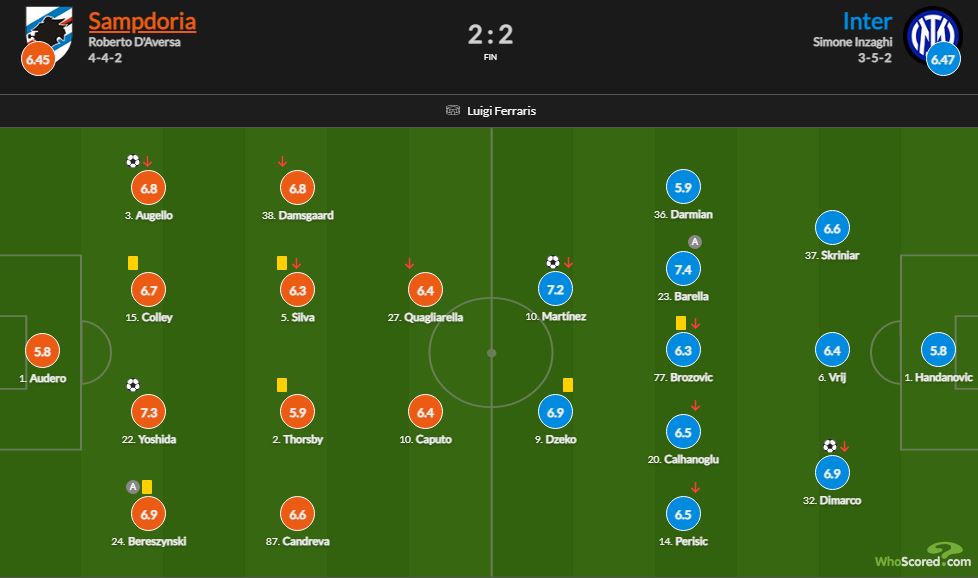Open the Inter team name link
978x578 pixels.
(x=867, y=21)
